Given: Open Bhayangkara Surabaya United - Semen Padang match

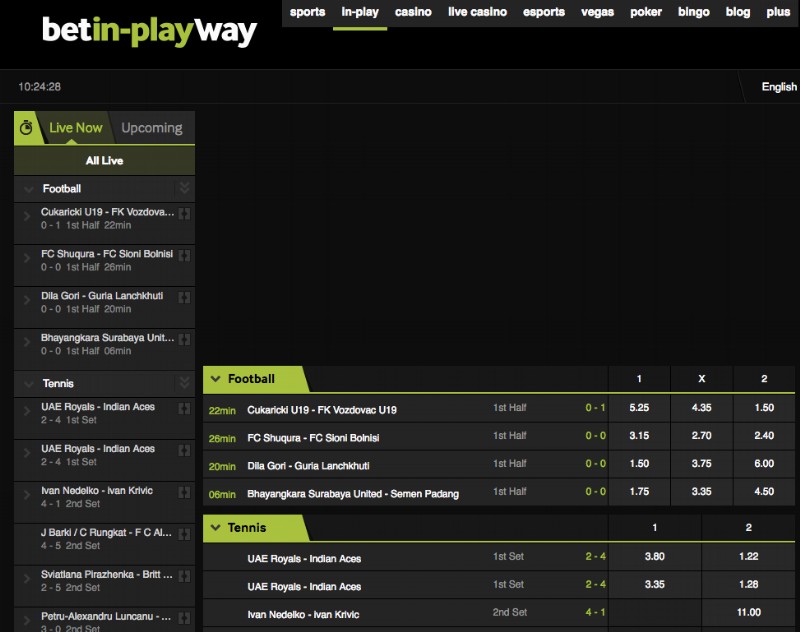Looking at the screenshot, I should click(x=353, y=494).
